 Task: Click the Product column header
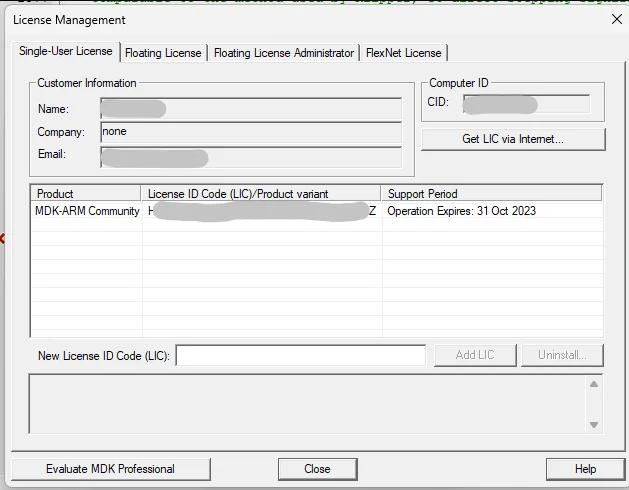[86, 193]
